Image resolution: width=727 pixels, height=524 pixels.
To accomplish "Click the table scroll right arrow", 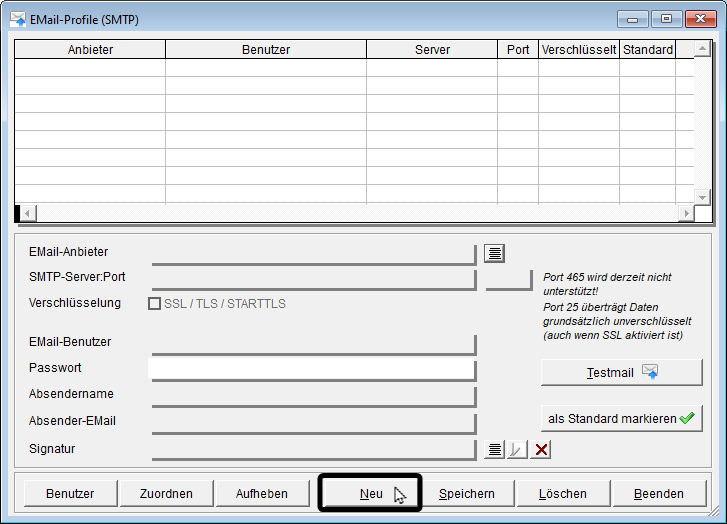I will [686, 213].
